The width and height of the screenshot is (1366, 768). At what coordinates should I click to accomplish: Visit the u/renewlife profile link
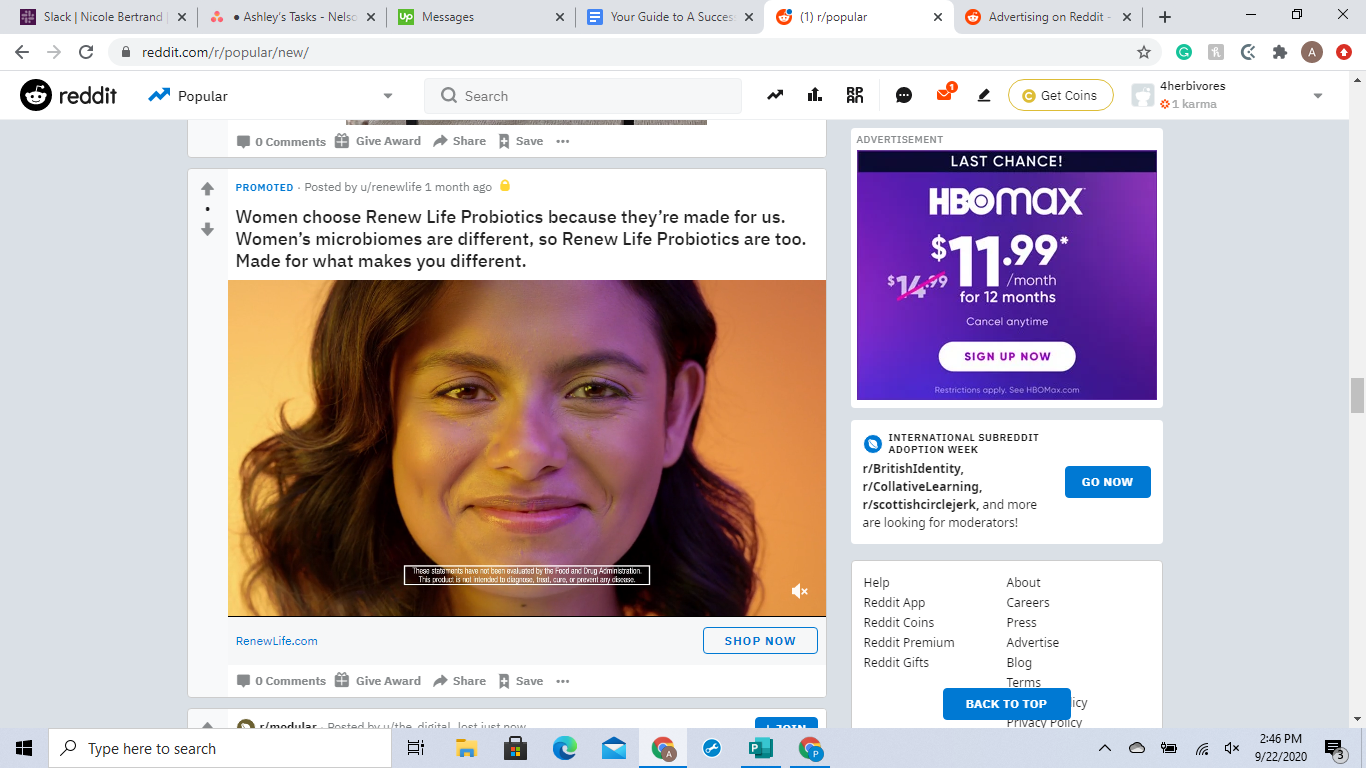(x=390, y=187)
